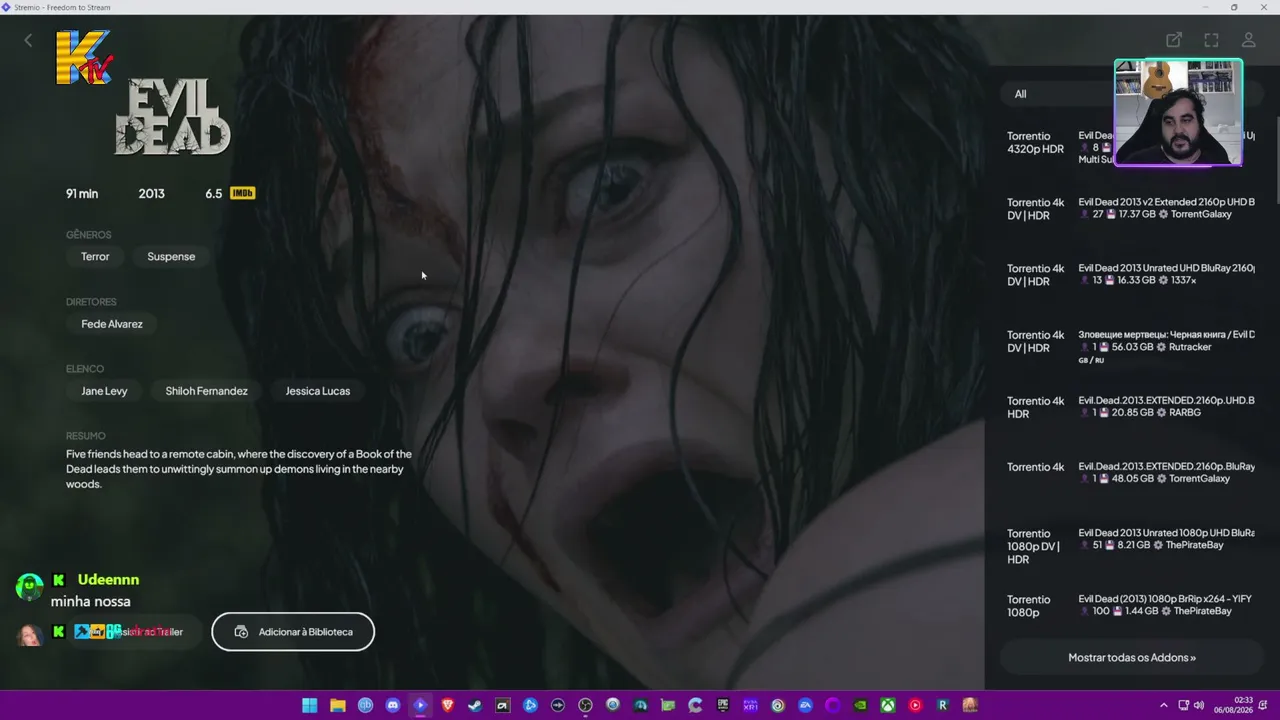Open EA app from taskbar
1280x720 pixels.
coord(805,705)
